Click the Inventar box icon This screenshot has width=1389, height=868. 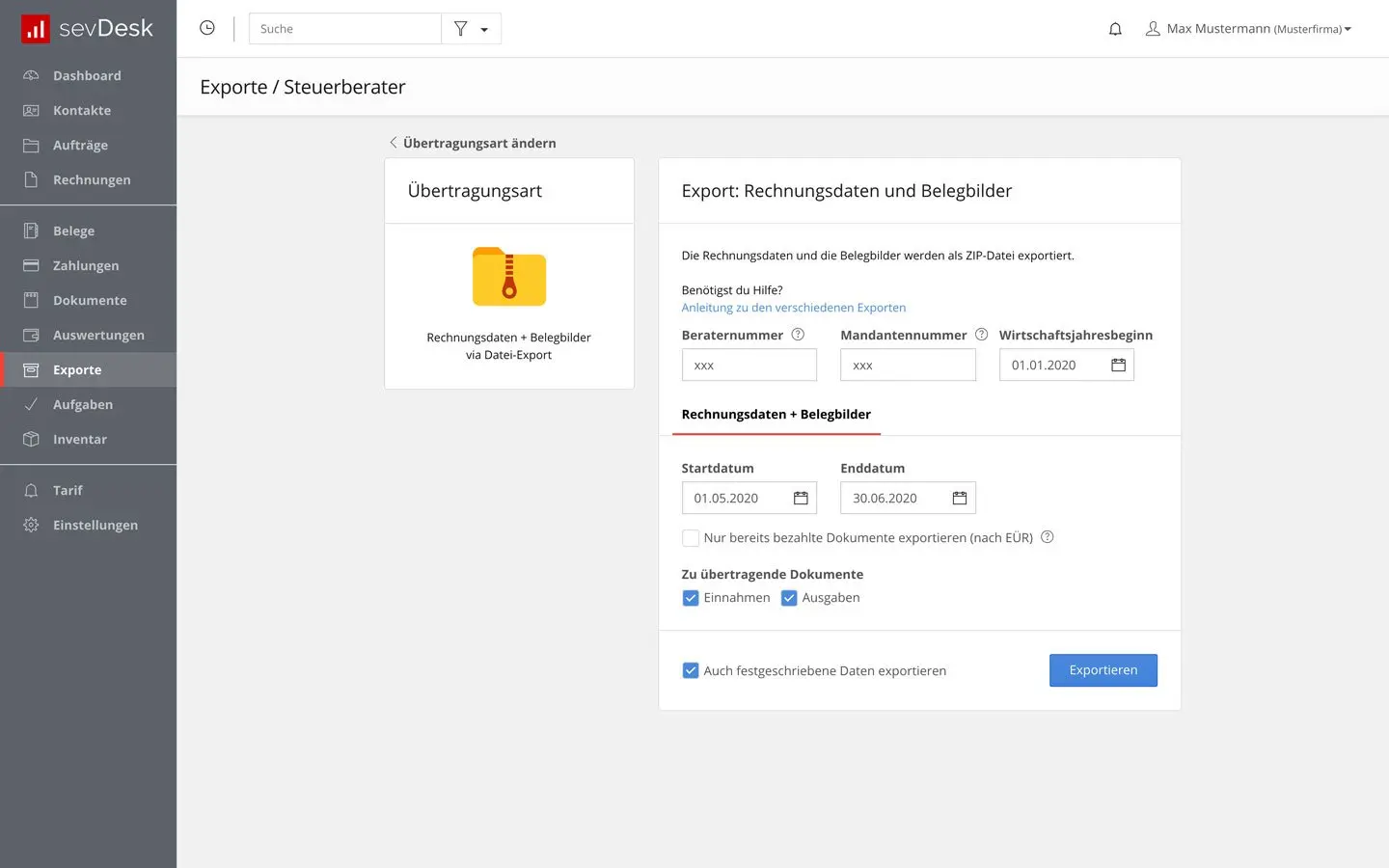[x=31, y=439]
